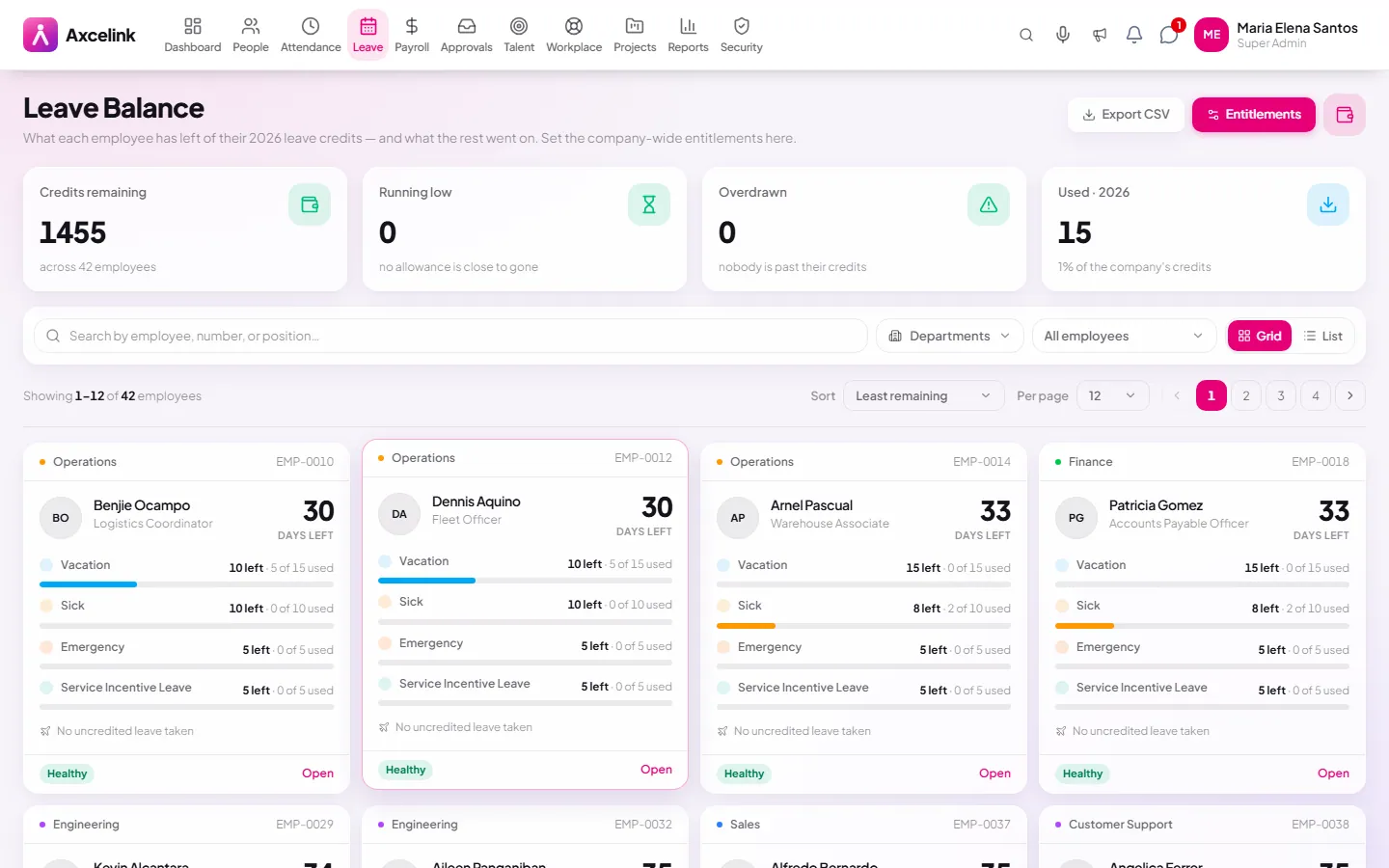Click Credits remaining wallet icon

pos(310,204)
